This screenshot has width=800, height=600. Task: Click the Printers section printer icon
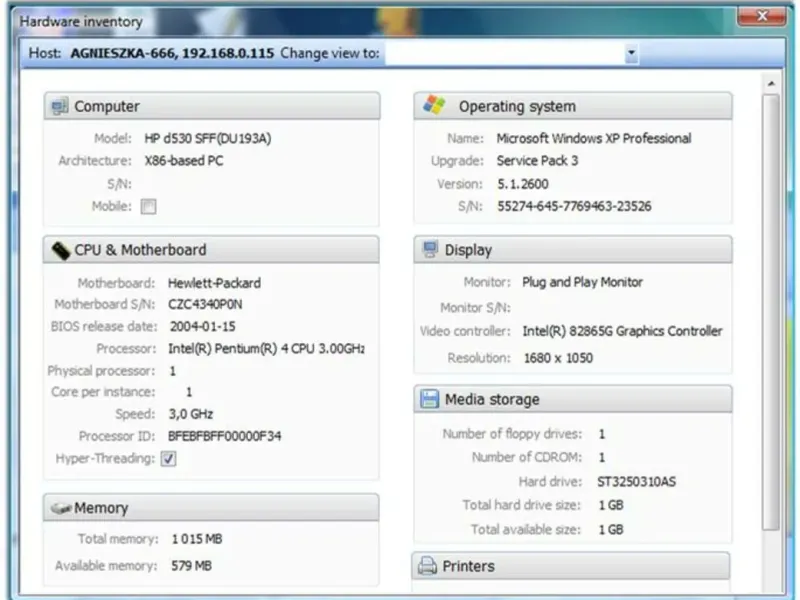(x=427, y=565)
